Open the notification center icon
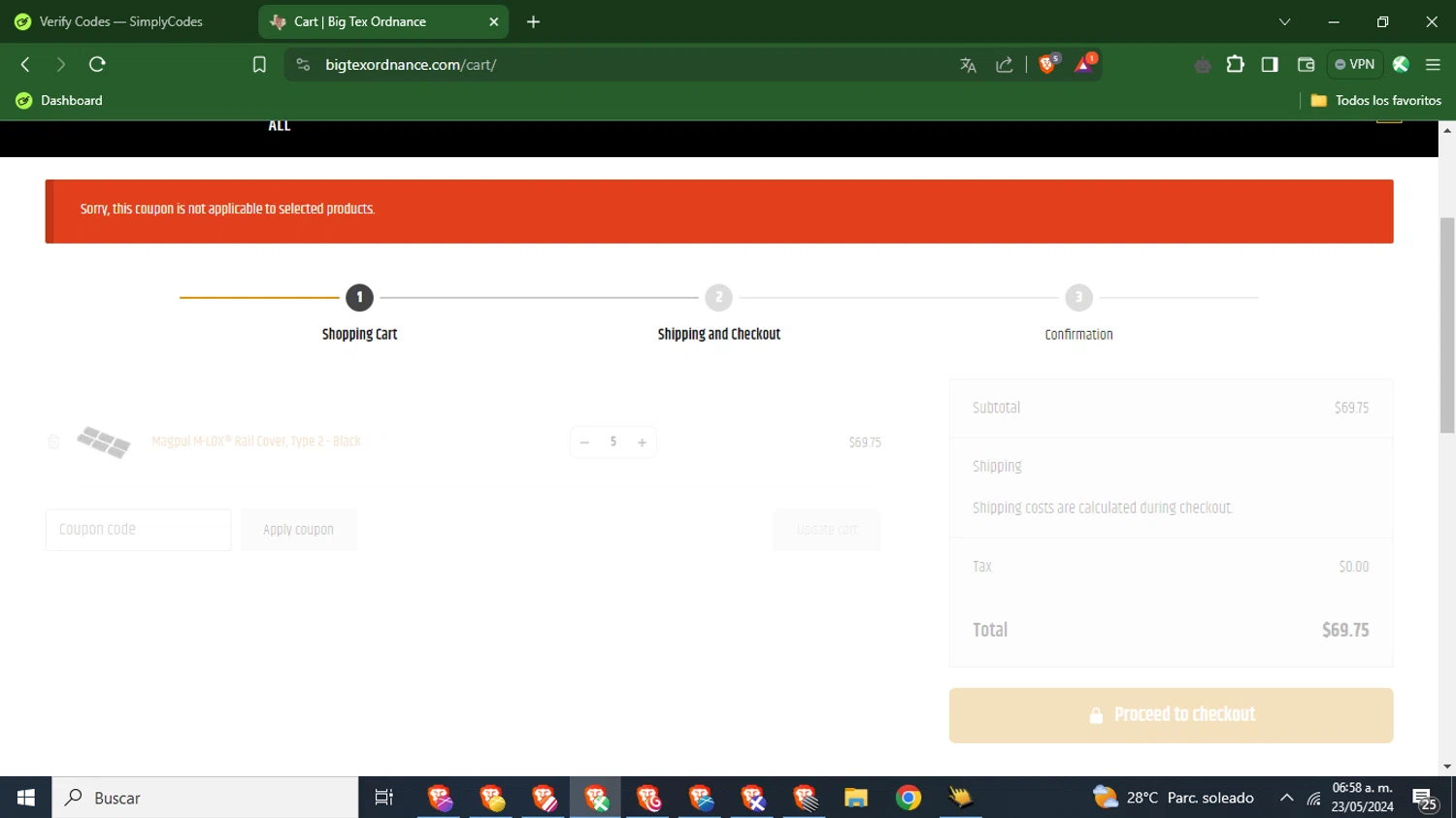 click(1425, 799)
